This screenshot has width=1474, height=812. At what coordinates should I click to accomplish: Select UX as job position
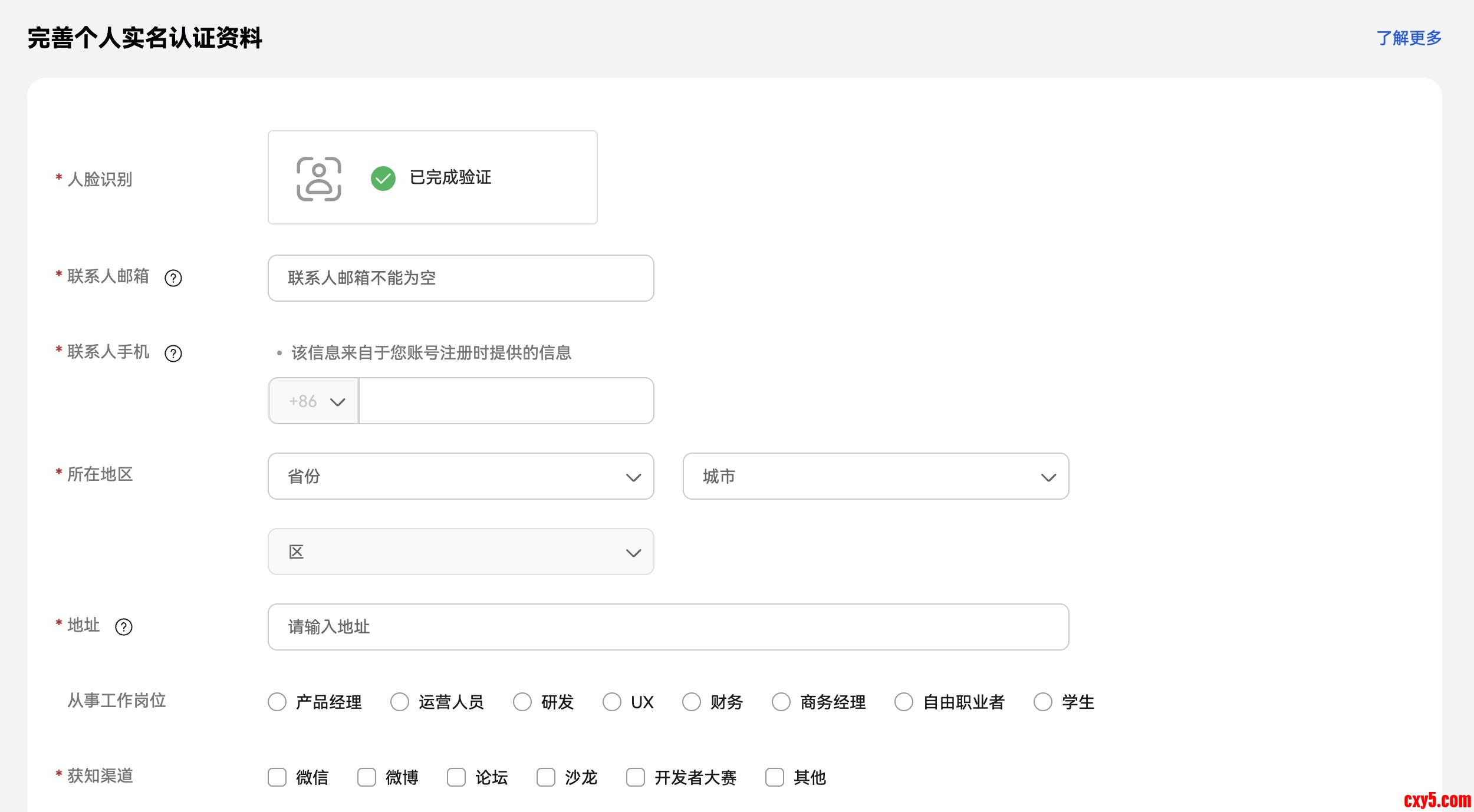click(x=612, y=702)
